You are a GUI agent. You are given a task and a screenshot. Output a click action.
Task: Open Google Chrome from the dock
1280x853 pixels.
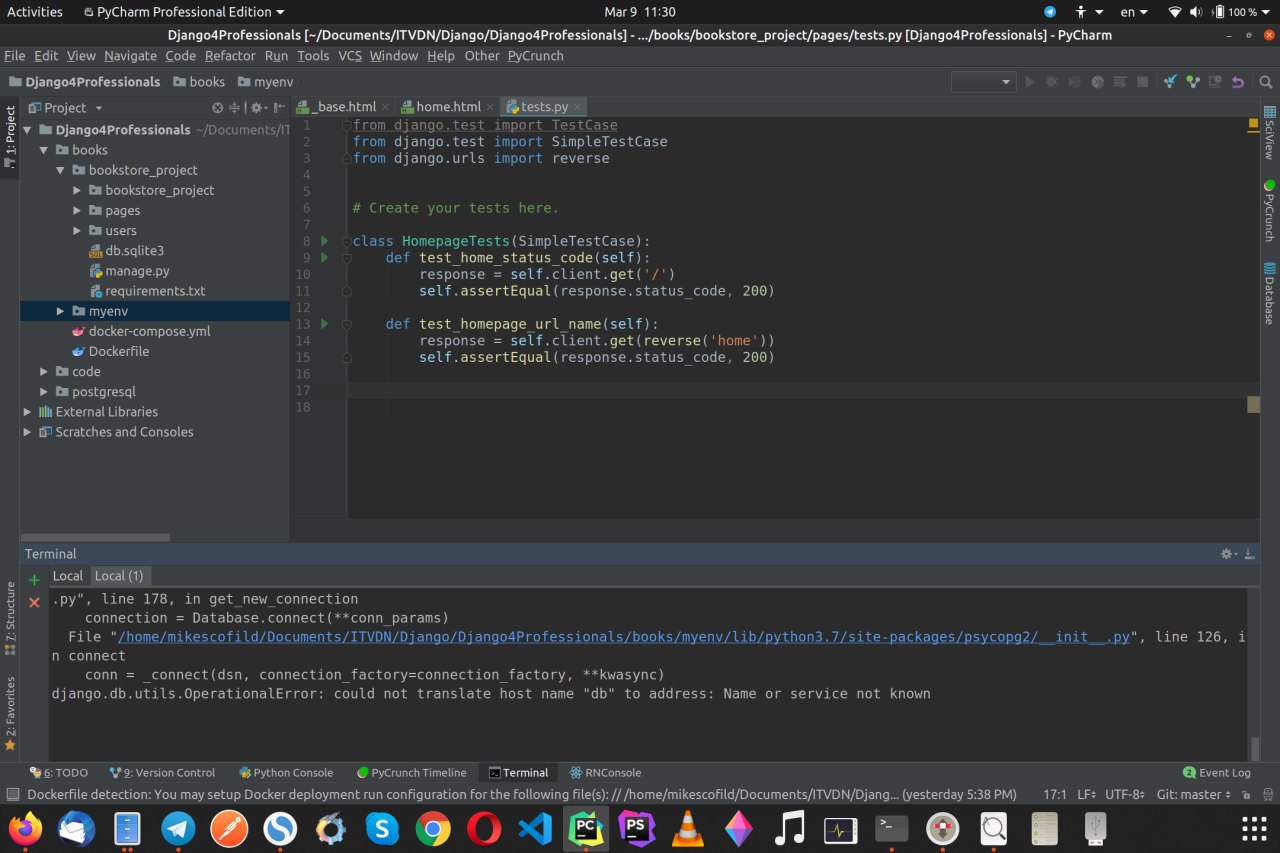[433, 828]
